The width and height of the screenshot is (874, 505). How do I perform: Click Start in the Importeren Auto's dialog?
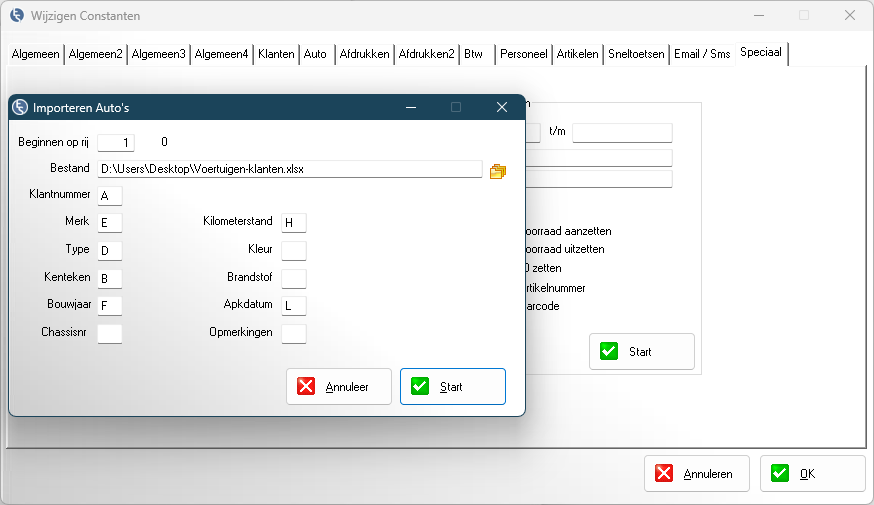452,386
